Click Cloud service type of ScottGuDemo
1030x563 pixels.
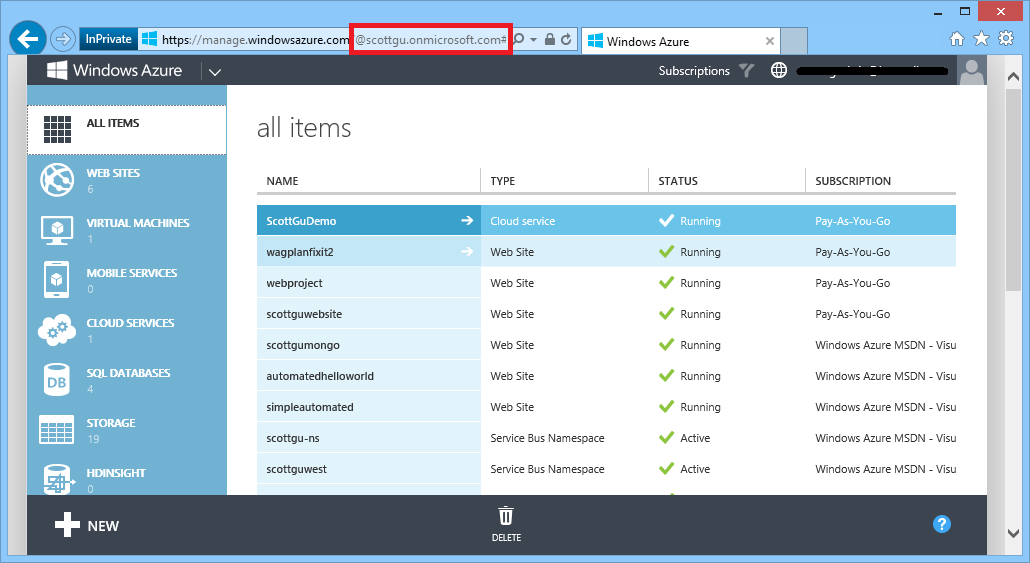coord(522,221)
